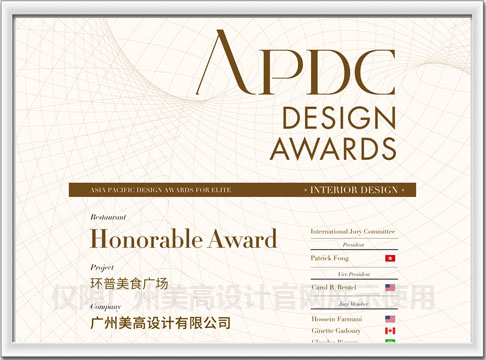Click the 'AWARDS' word in the title
The height and width of the screenshot is (360, 486).
333,149
